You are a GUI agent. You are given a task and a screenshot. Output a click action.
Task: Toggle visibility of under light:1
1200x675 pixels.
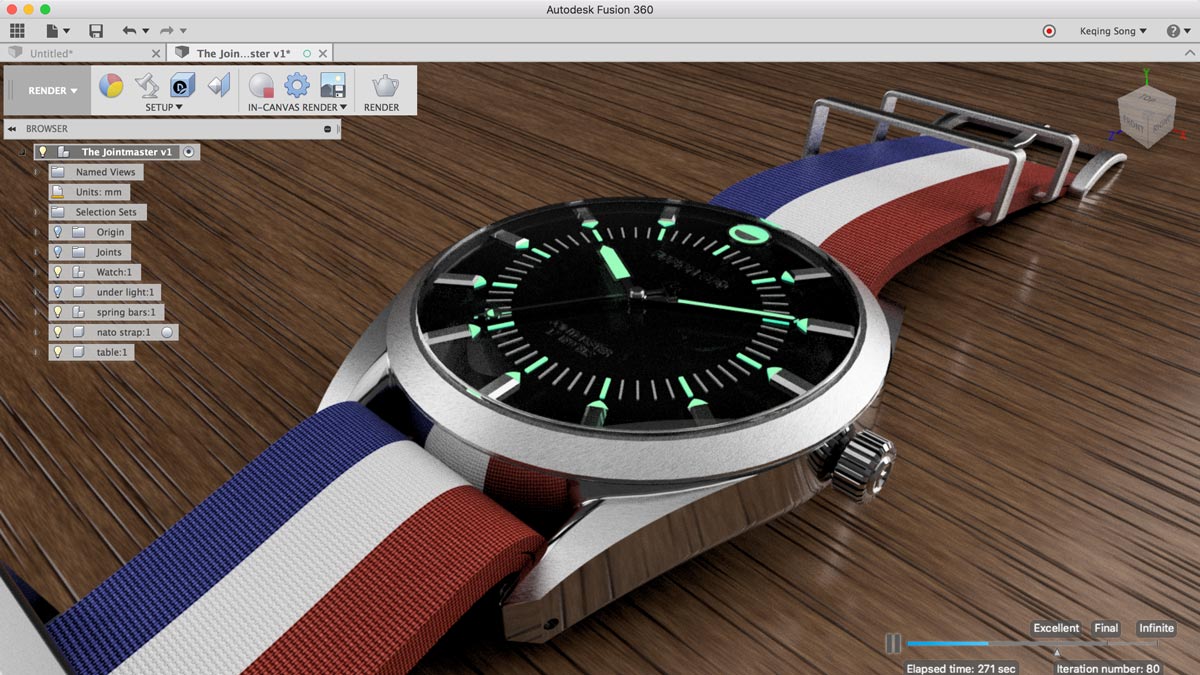click(x=58, y=292)
